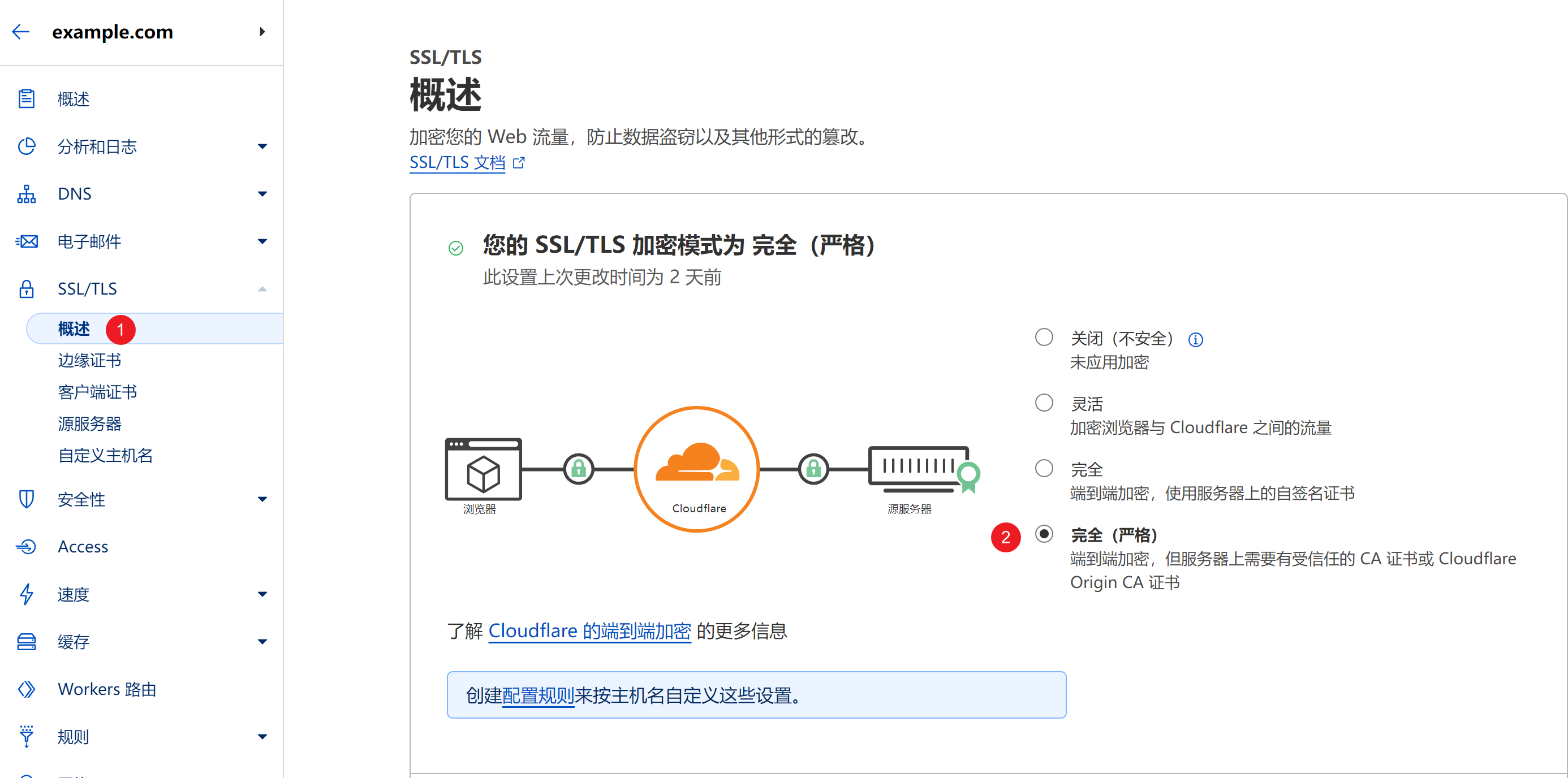Expand the 电子邮件 section arrow
The height and width of the screenshot is (778, 1568).
point(262,241)
